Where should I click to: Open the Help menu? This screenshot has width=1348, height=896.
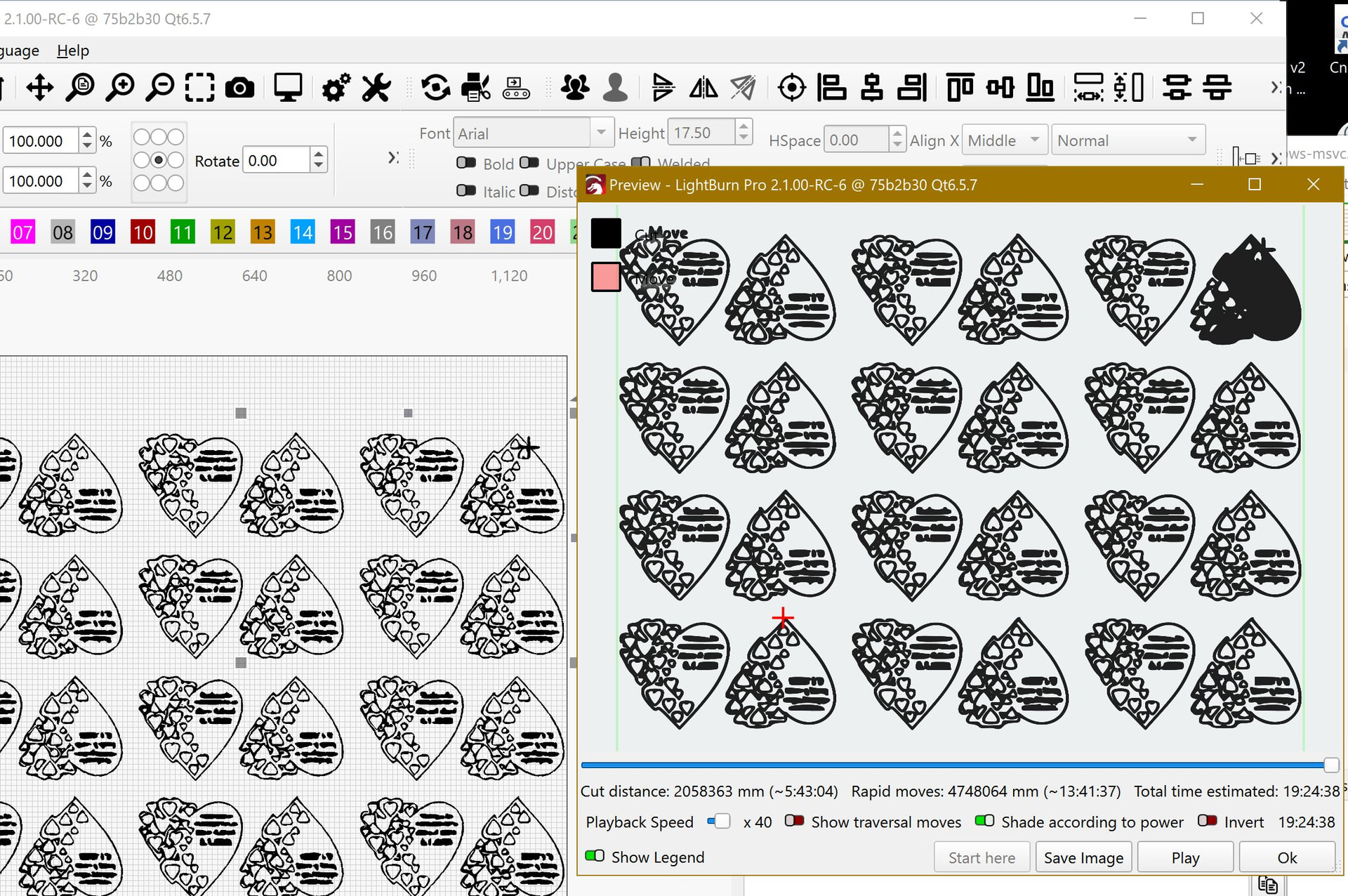pyautogui.click(x=73, y=51)
